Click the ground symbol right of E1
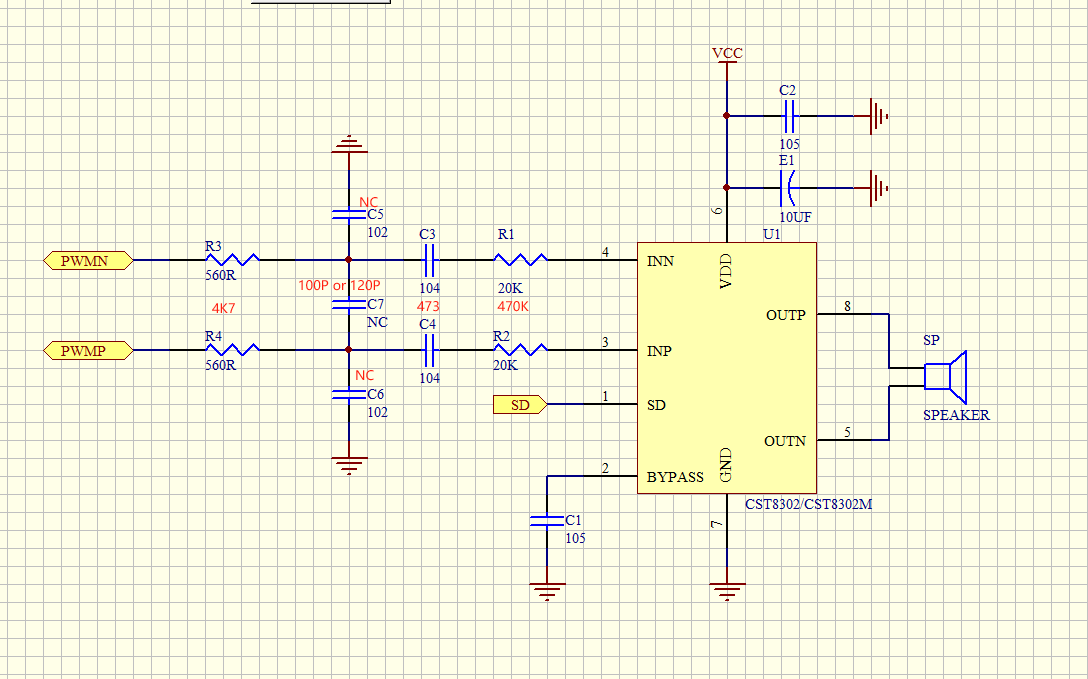This screenshot has height=679, width=1088. coord(879,187)
